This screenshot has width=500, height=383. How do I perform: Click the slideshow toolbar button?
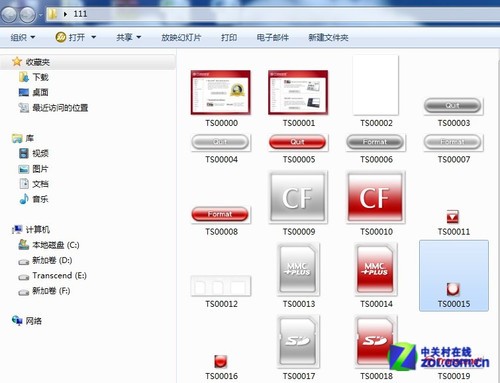181,37
